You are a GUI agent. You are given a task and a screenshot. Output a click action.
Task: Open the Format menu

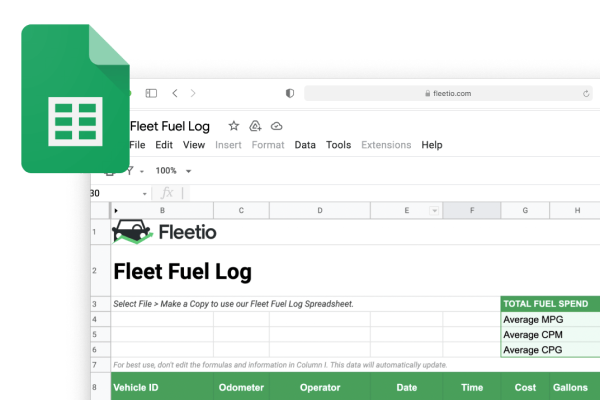pyautogui.click(x=268, y=145)
